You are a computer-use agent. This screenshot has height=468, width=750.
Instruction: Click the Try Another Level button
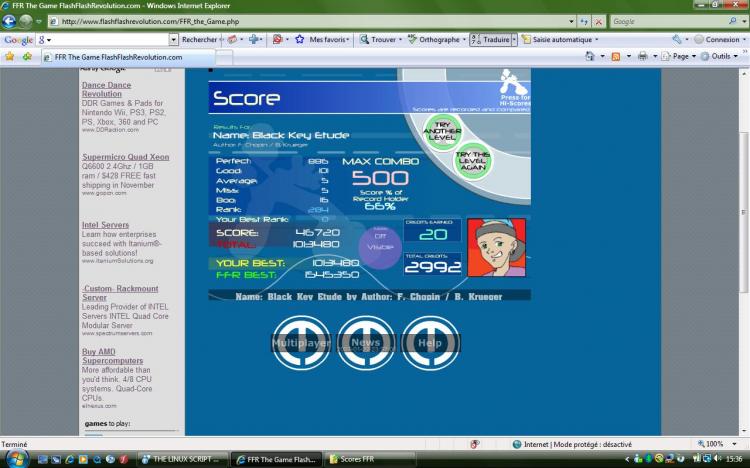click(x=442, y=131)
